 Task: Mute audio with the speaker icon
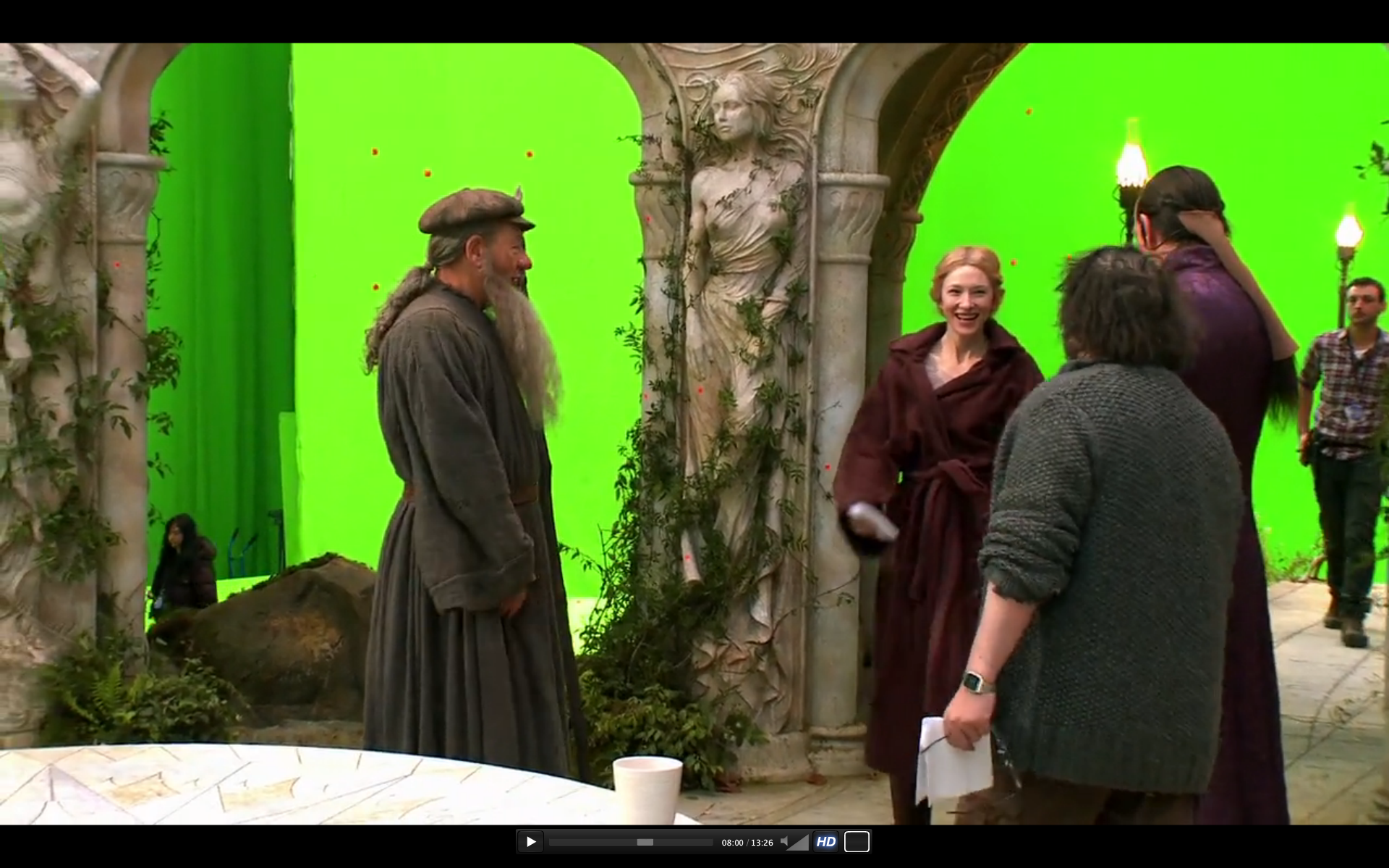(x=784, y=842)
